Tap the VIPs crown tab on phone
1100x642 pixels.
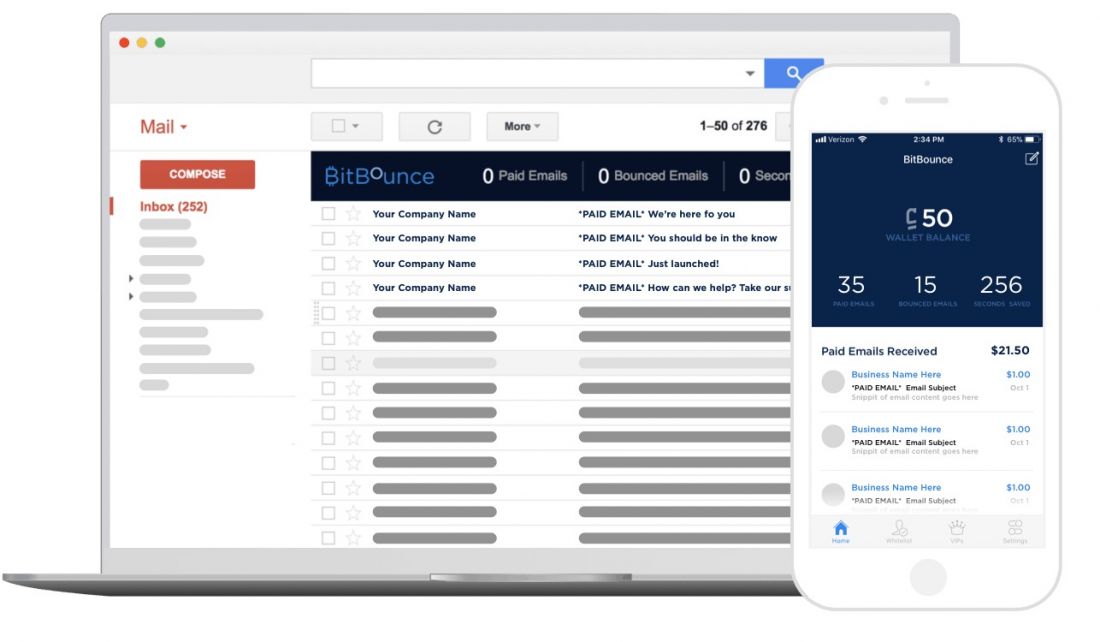(x=957, y=531)
